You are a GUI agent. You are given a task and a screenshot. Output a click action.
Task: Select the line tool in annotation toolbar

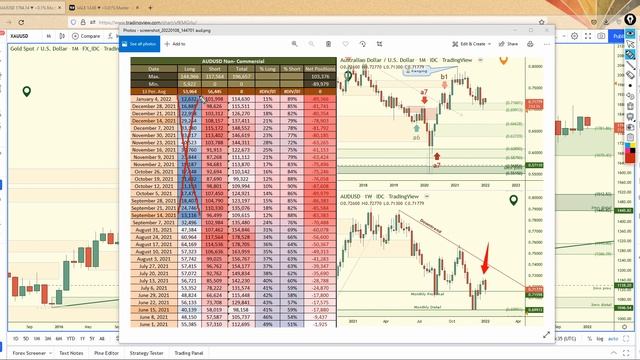point(630,64)
